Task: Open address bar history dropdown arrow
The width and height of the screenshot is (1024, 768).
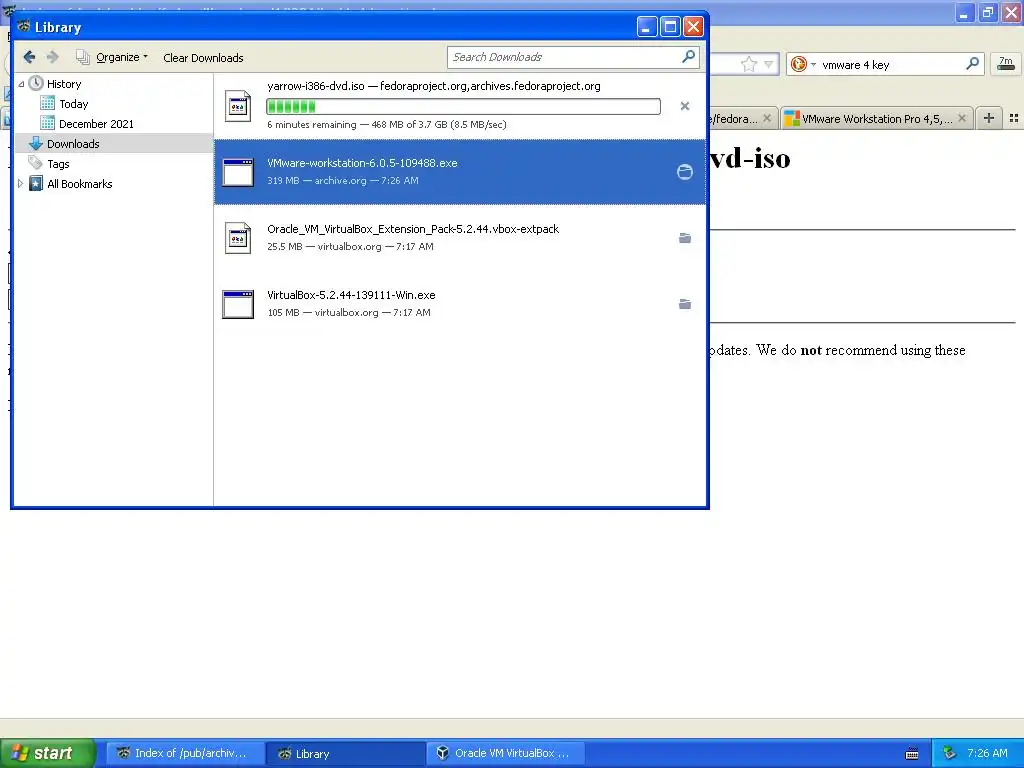Action: (769, 64)
